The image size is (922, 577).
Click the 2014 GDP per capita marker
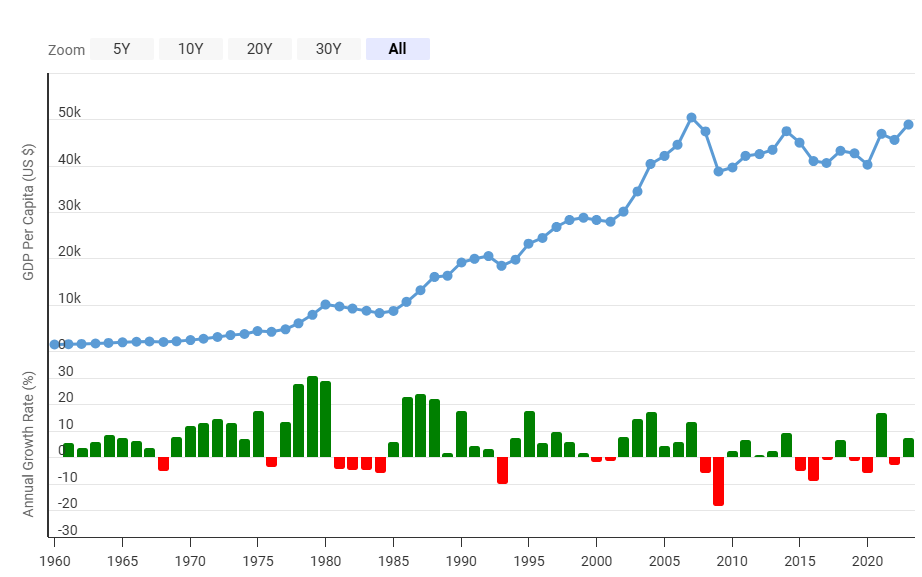787,131
